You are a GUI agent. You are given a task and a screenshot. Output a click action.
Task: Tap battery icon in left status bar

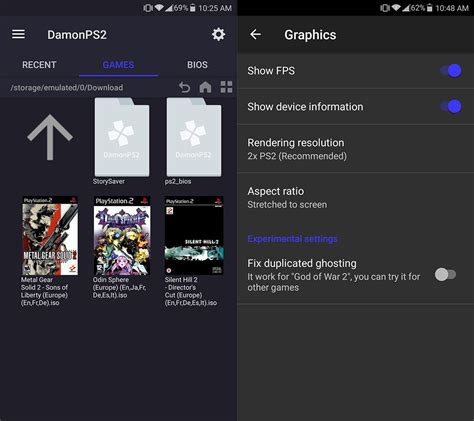click(x=192, y=8)
